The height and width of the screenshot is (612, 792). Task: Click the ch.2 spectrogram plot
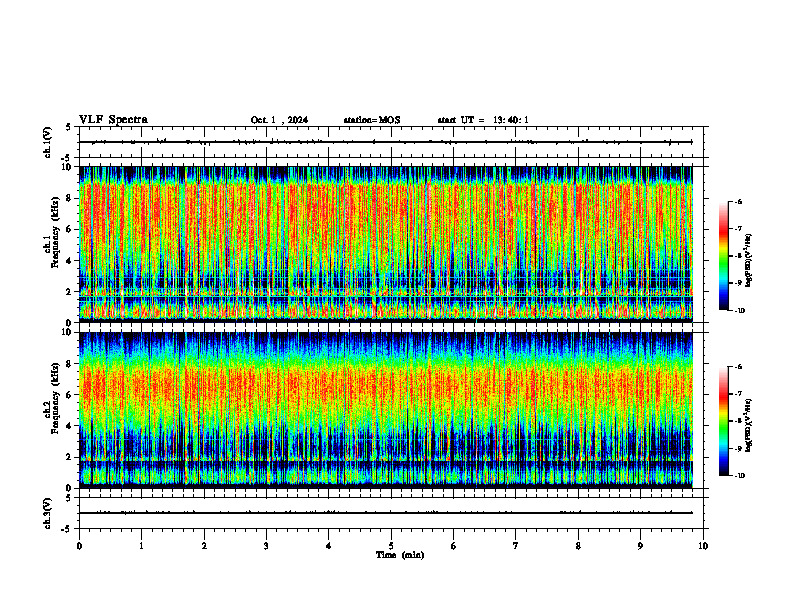386,410
